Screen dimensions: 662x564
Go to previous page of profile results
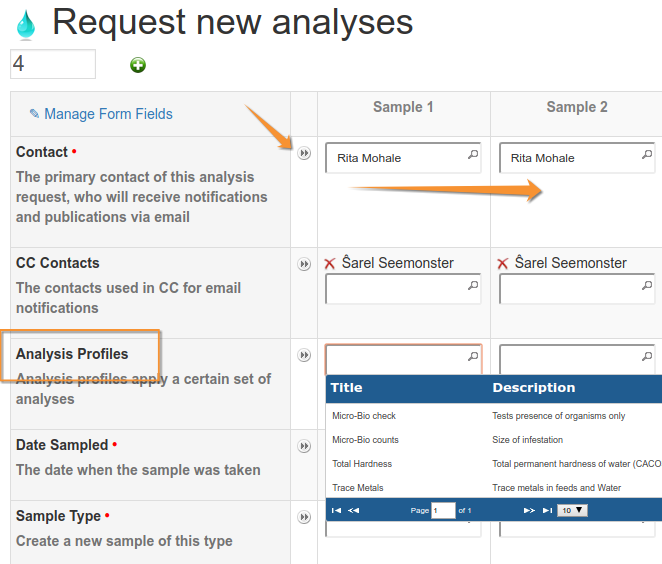point(354,510)
